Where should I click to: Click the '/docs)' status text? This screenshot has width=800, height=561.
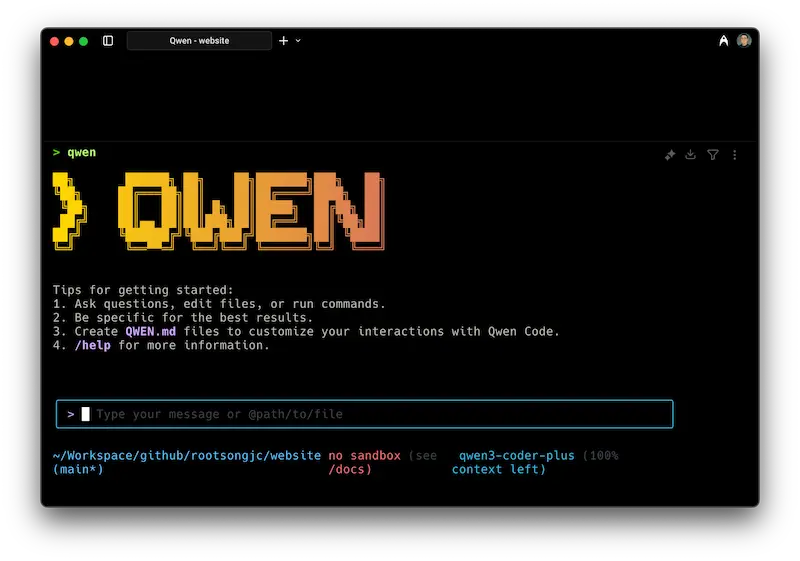350,469
